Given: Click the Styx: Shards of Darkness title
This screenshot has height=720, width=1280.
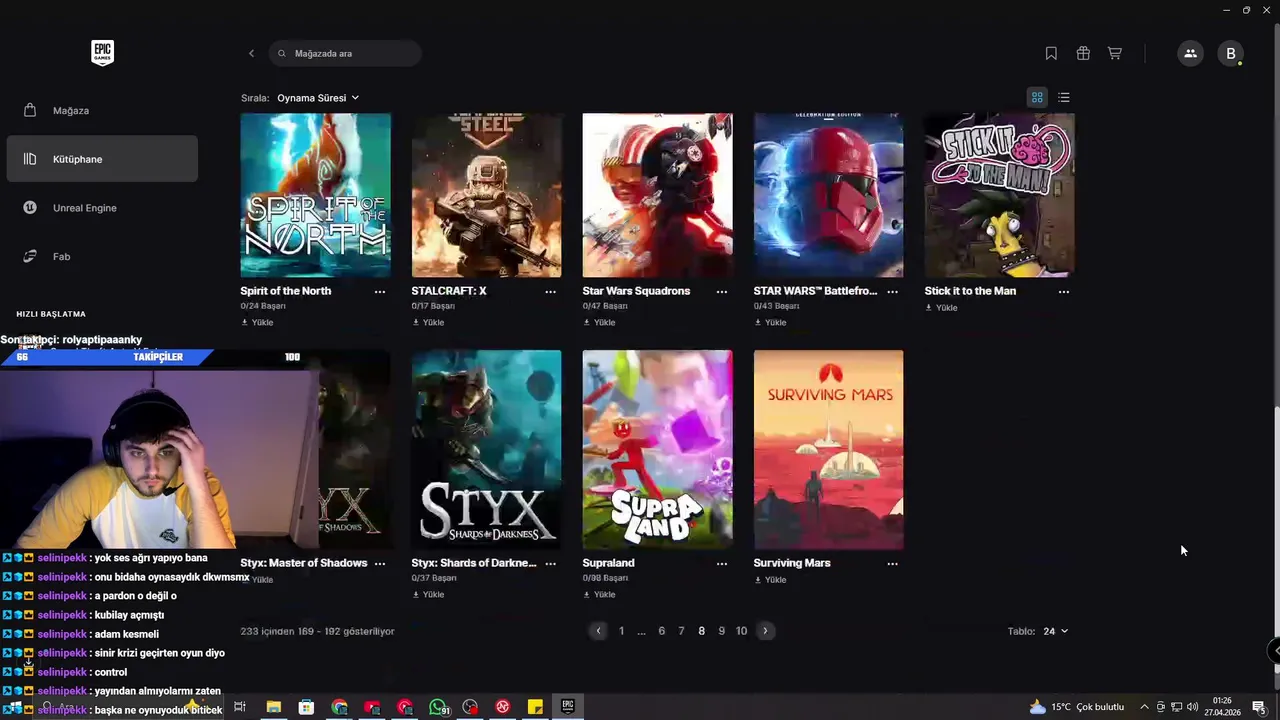Looking at the screenshot, I should point(474,563).
